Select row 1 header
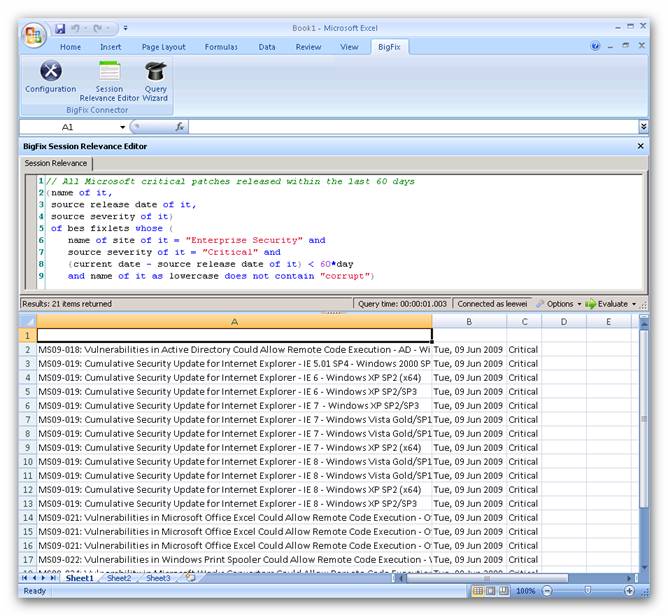Image resolution: width=668 pixels, height=616 pixels. point(28,335)
